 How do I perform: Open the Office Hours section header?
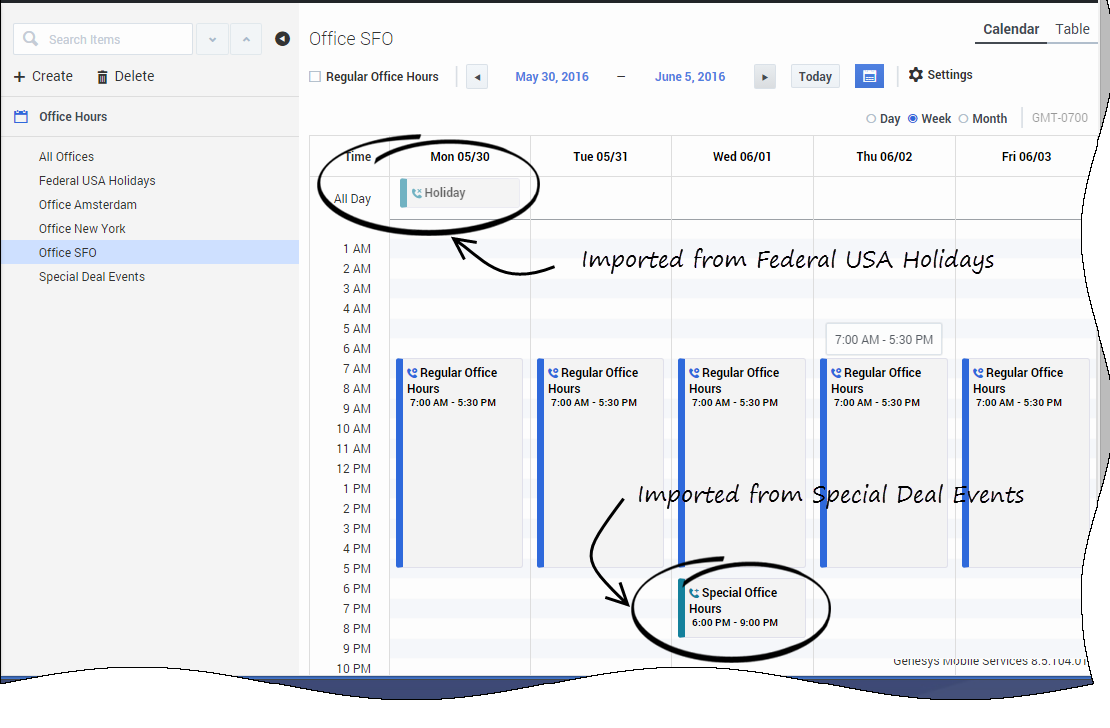pyautogui.click(x=149, y=117)
